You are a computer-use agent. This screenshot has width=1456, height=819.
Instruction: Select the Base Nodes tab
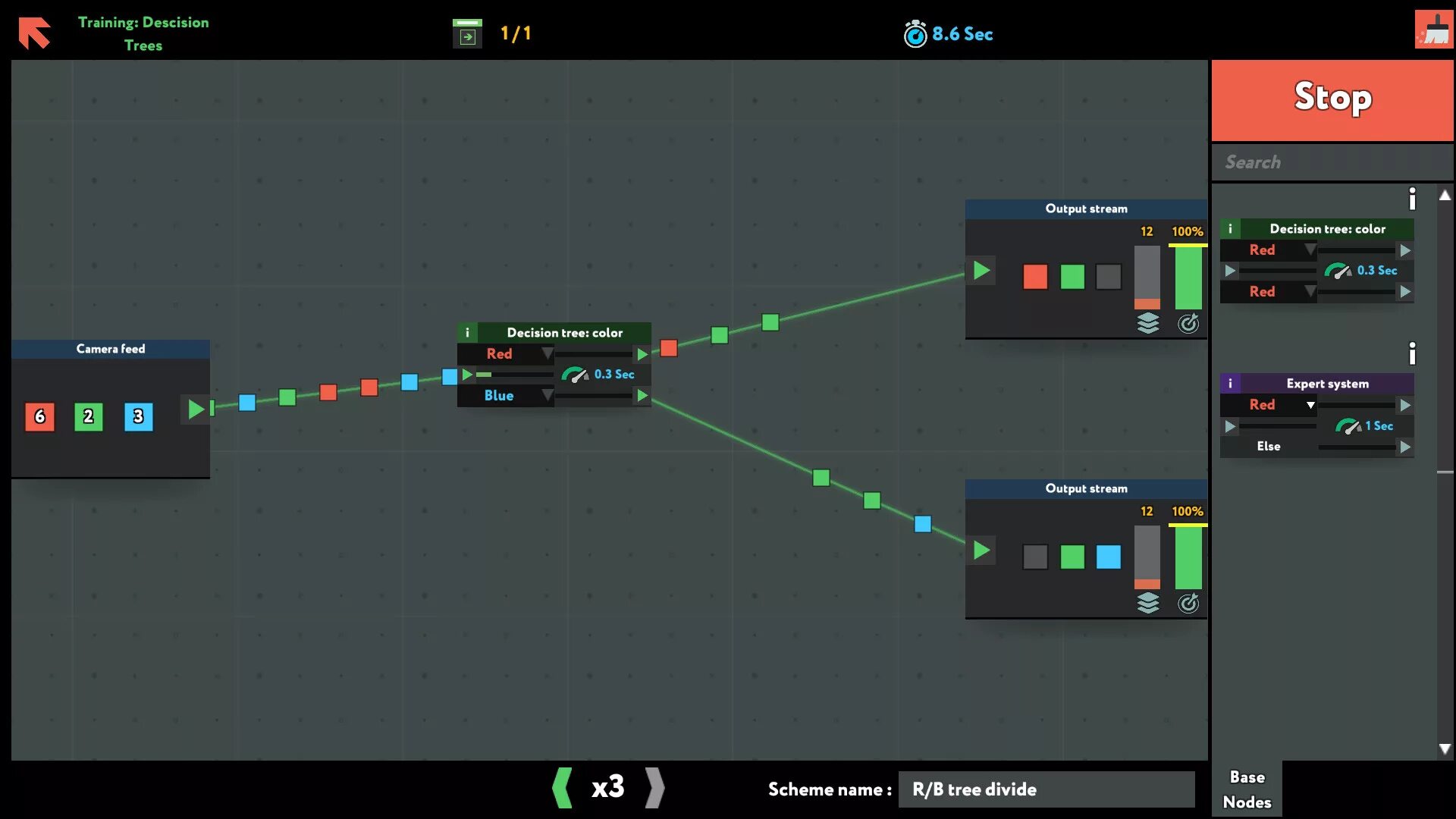(1247, 789)
